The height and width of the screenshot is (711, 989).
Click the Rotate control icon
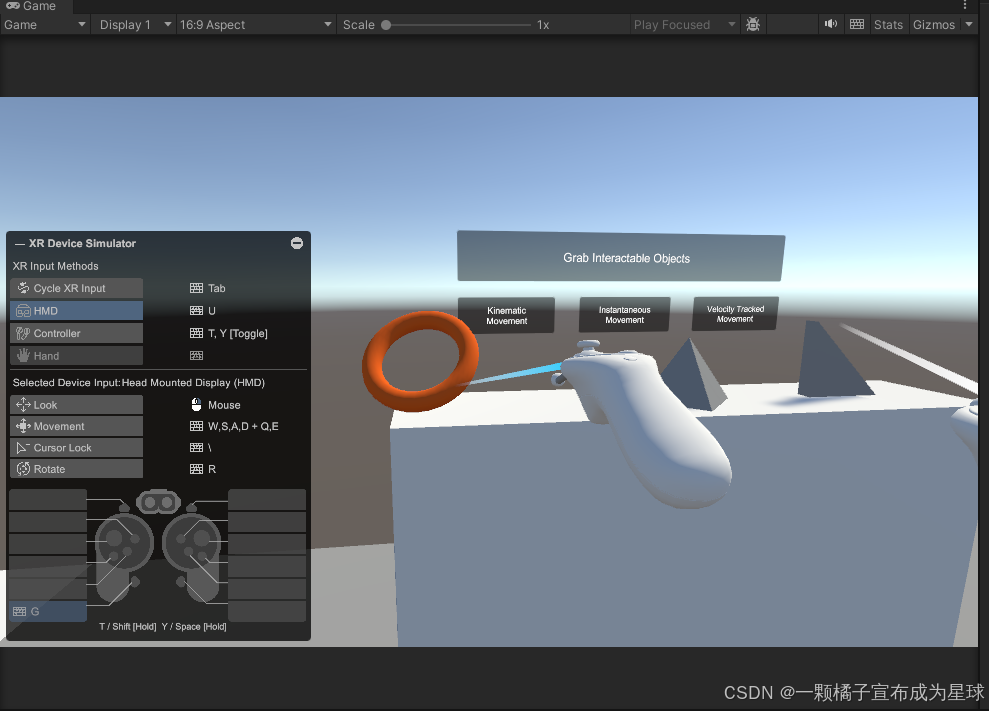tap(21, 469)
